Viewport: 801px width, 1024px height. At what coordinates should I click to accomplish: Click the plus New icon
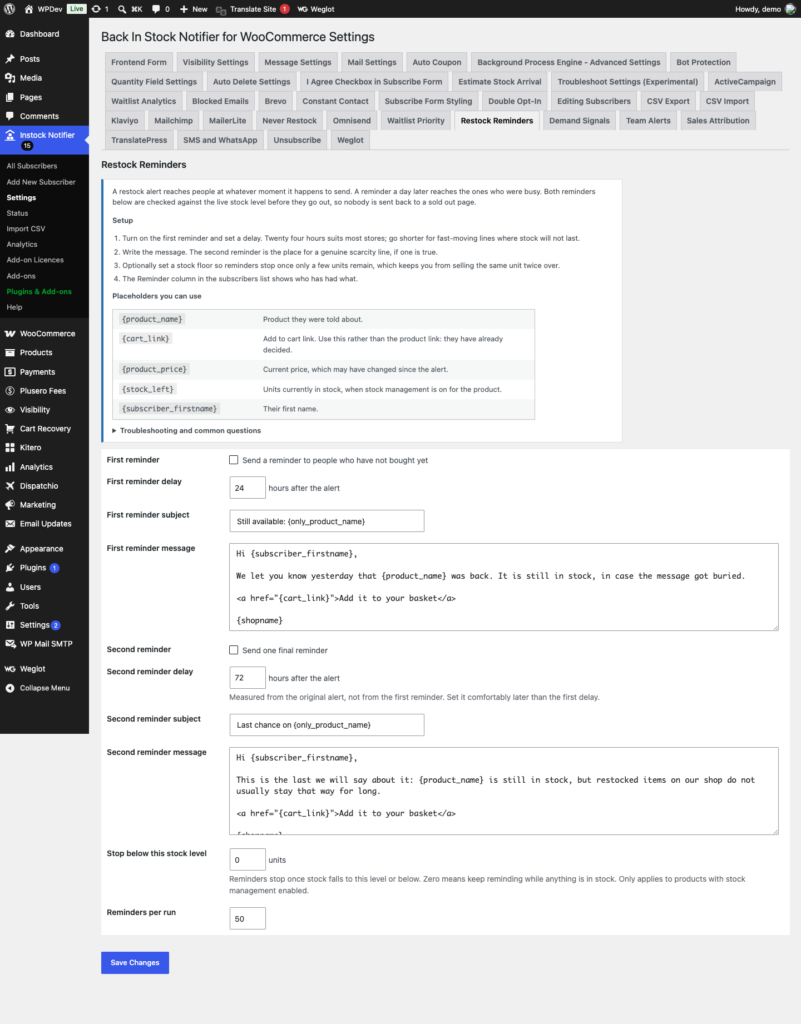(x=183, y=9)
